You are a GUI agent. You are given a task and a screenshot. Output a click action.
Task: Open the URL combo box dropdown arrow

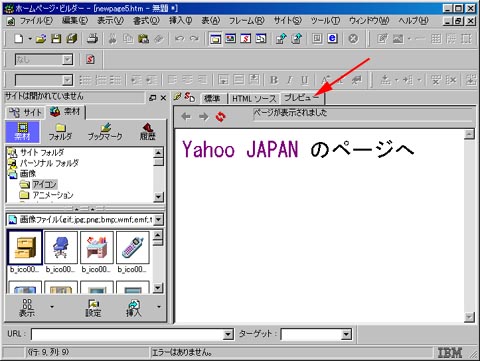tap(228, 334)
